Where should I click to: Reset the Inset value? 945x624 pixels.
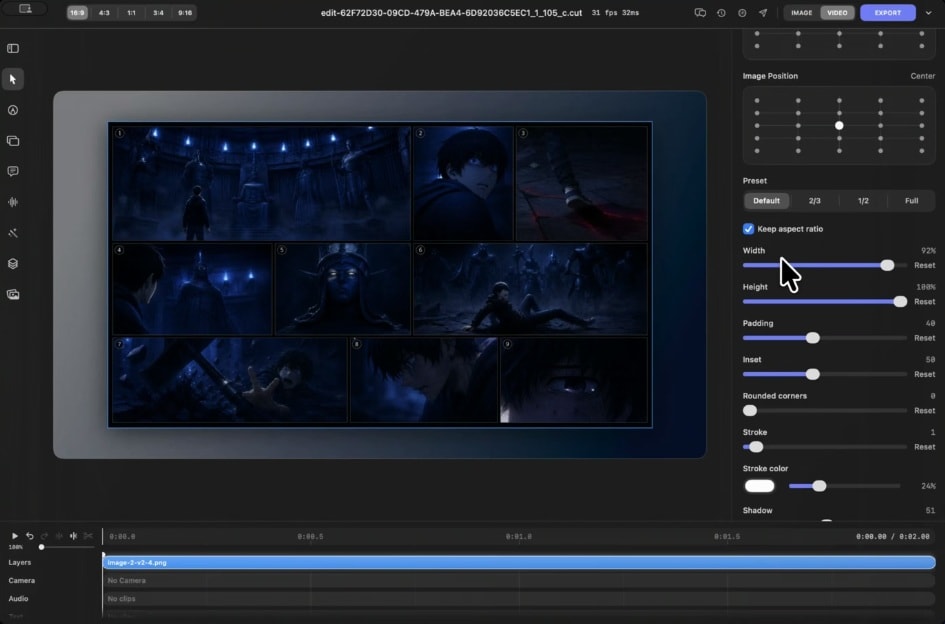925,374
